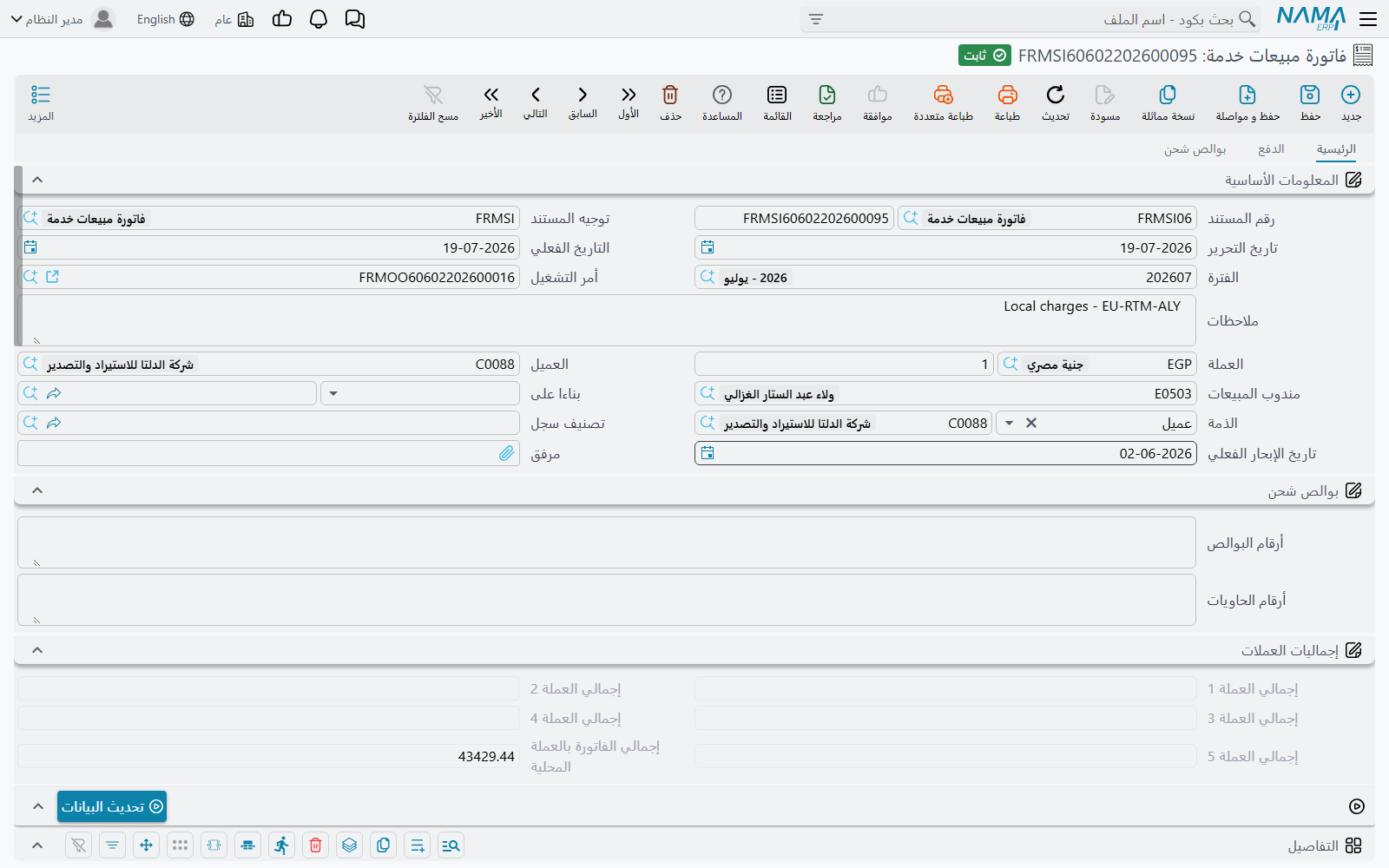The width and height of the screenshot is (1389, 868).
Task: Switch to الرئيسية tab
Action: 1336,149
